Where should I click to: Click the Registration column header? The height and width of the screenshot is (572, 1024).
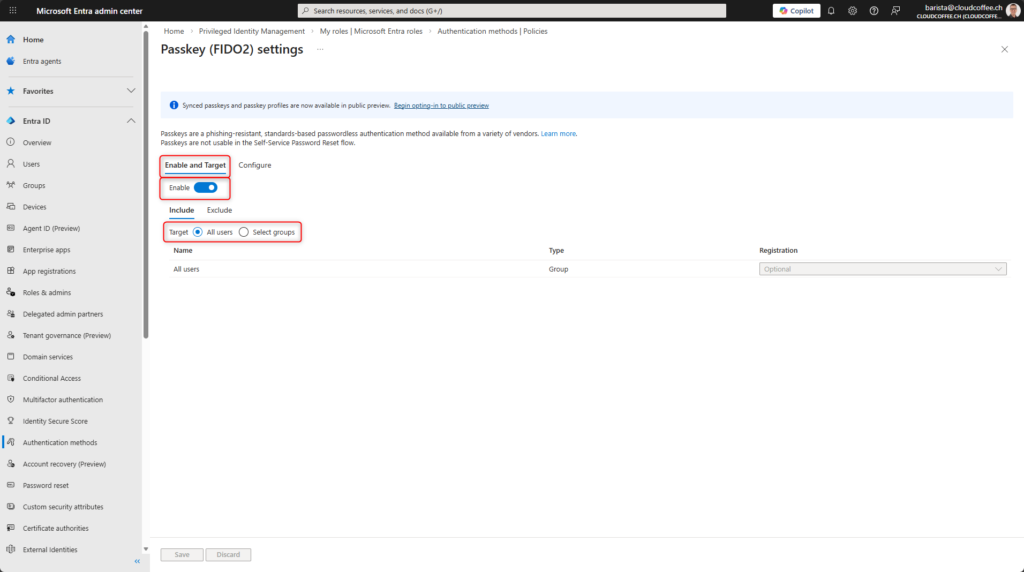tap(778, 250)
